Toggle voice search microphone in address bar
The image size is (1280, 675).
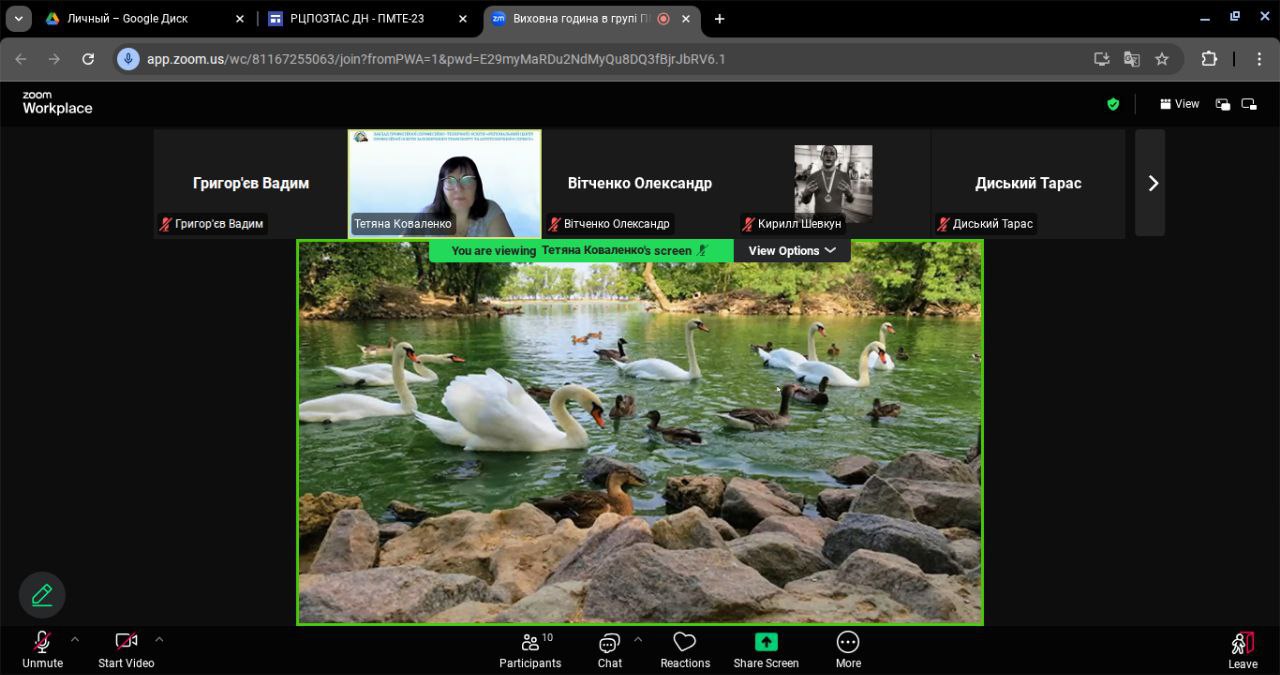[x=128, y=59]
